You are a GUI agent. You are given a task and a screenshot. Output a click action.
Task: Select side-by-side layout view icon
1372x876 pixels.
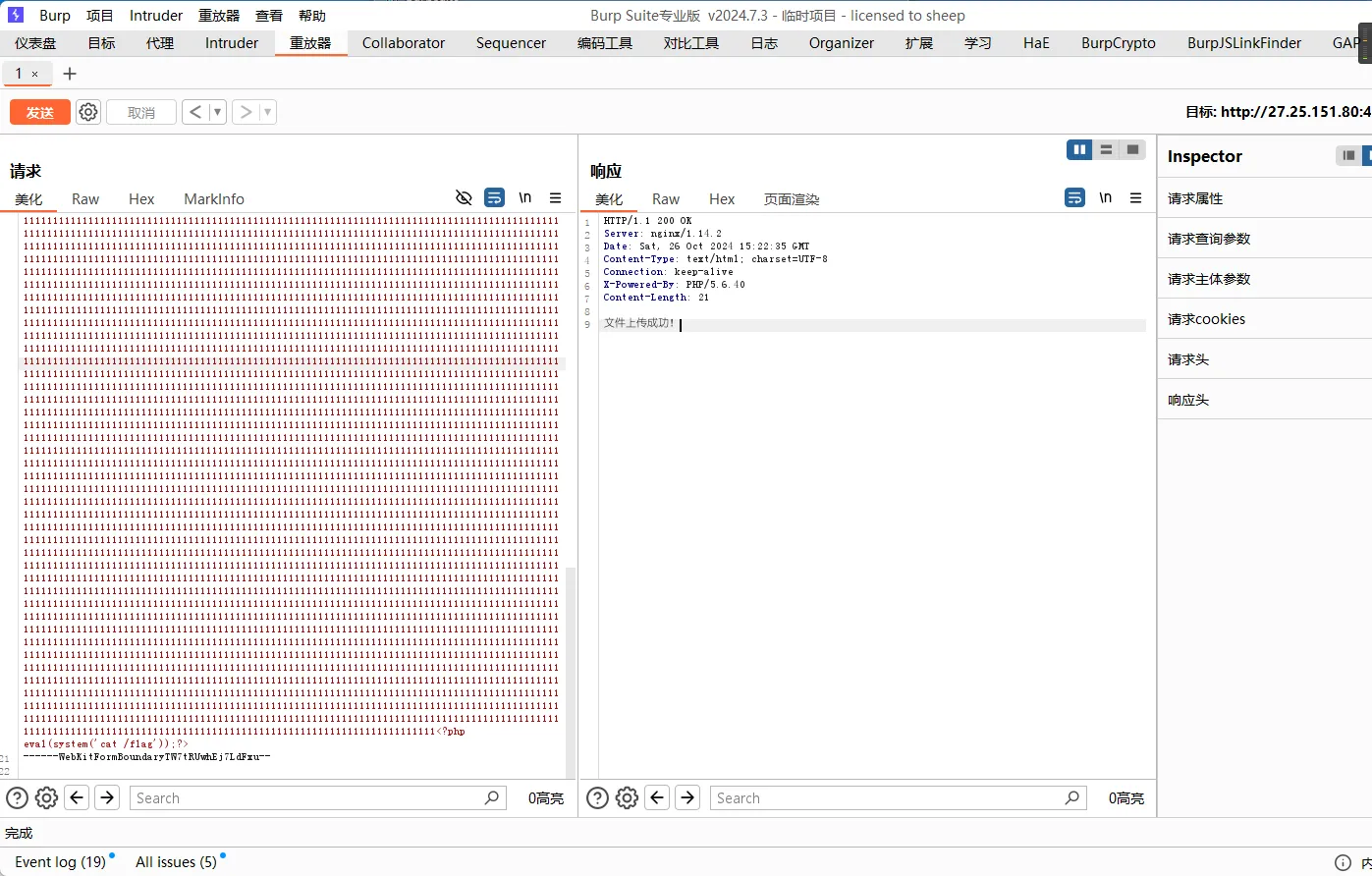pos(1080,149)
